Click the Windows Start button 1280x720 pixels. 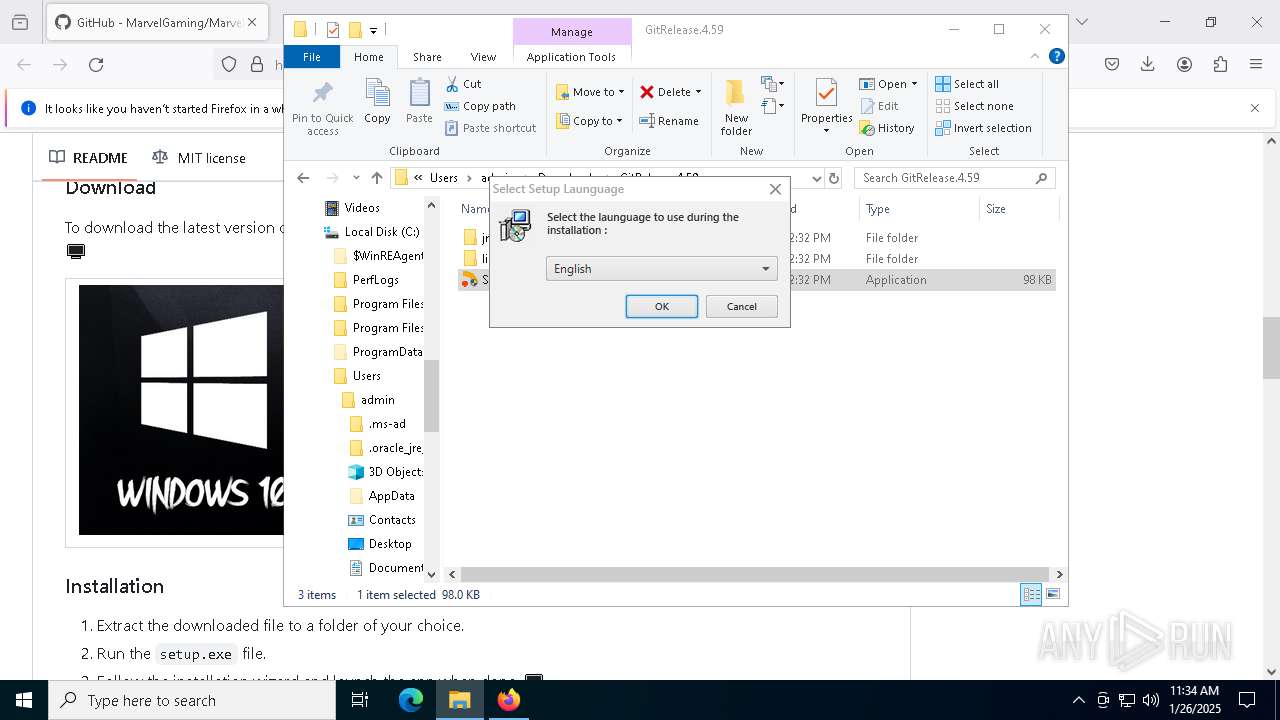click(x=24, y=700)
